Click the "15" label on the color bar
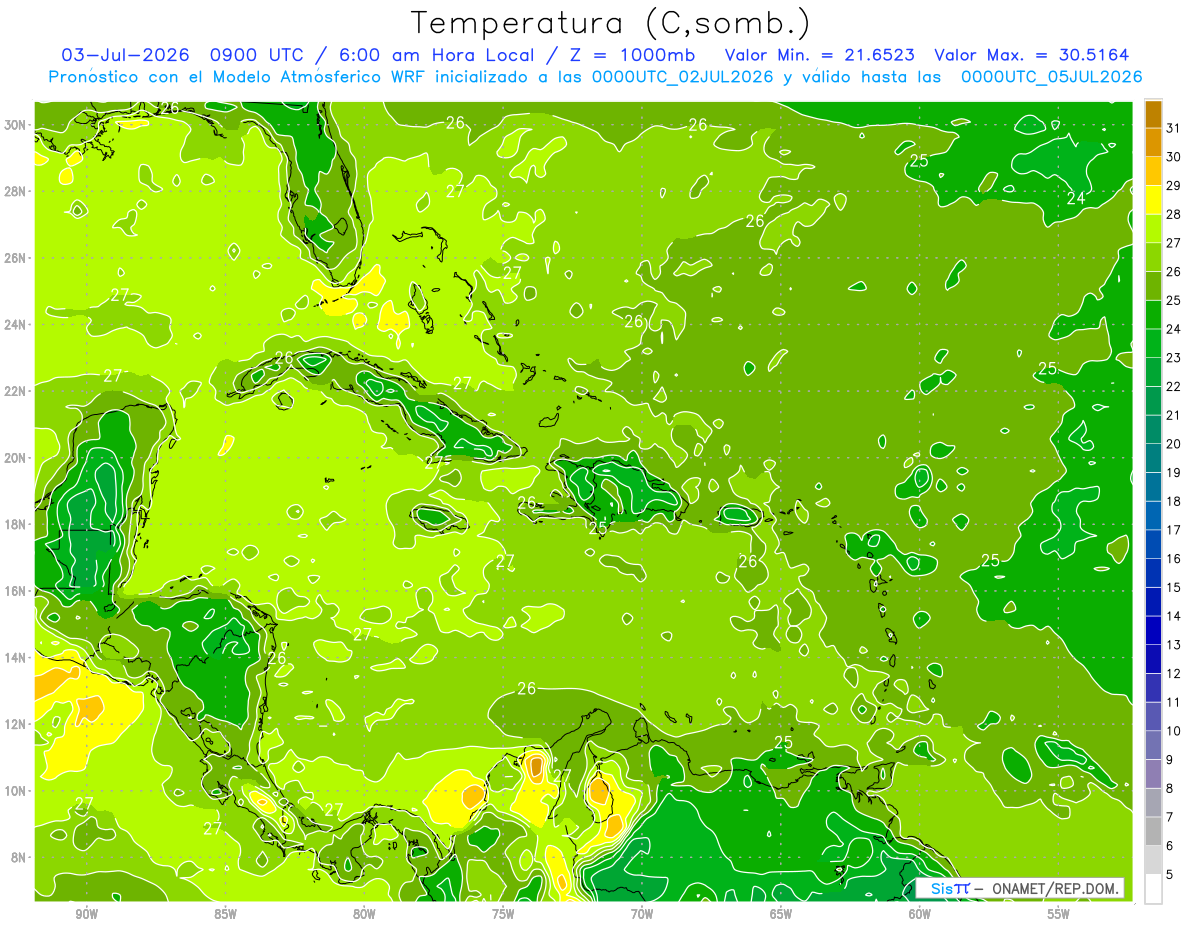Screen dimensions: 1200x927 coord(1173,587)
